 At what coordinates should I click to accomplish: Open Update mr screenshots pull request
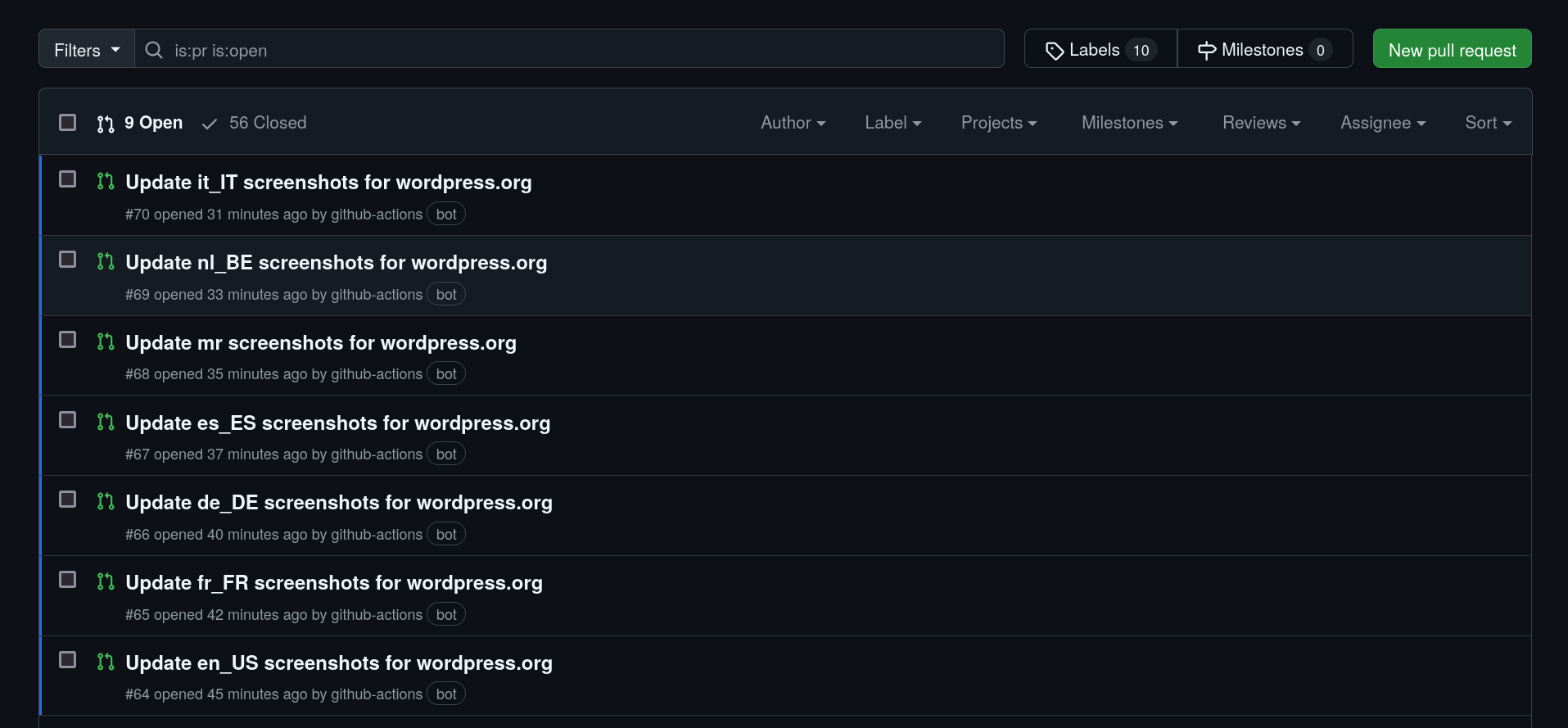click(321, 343)
